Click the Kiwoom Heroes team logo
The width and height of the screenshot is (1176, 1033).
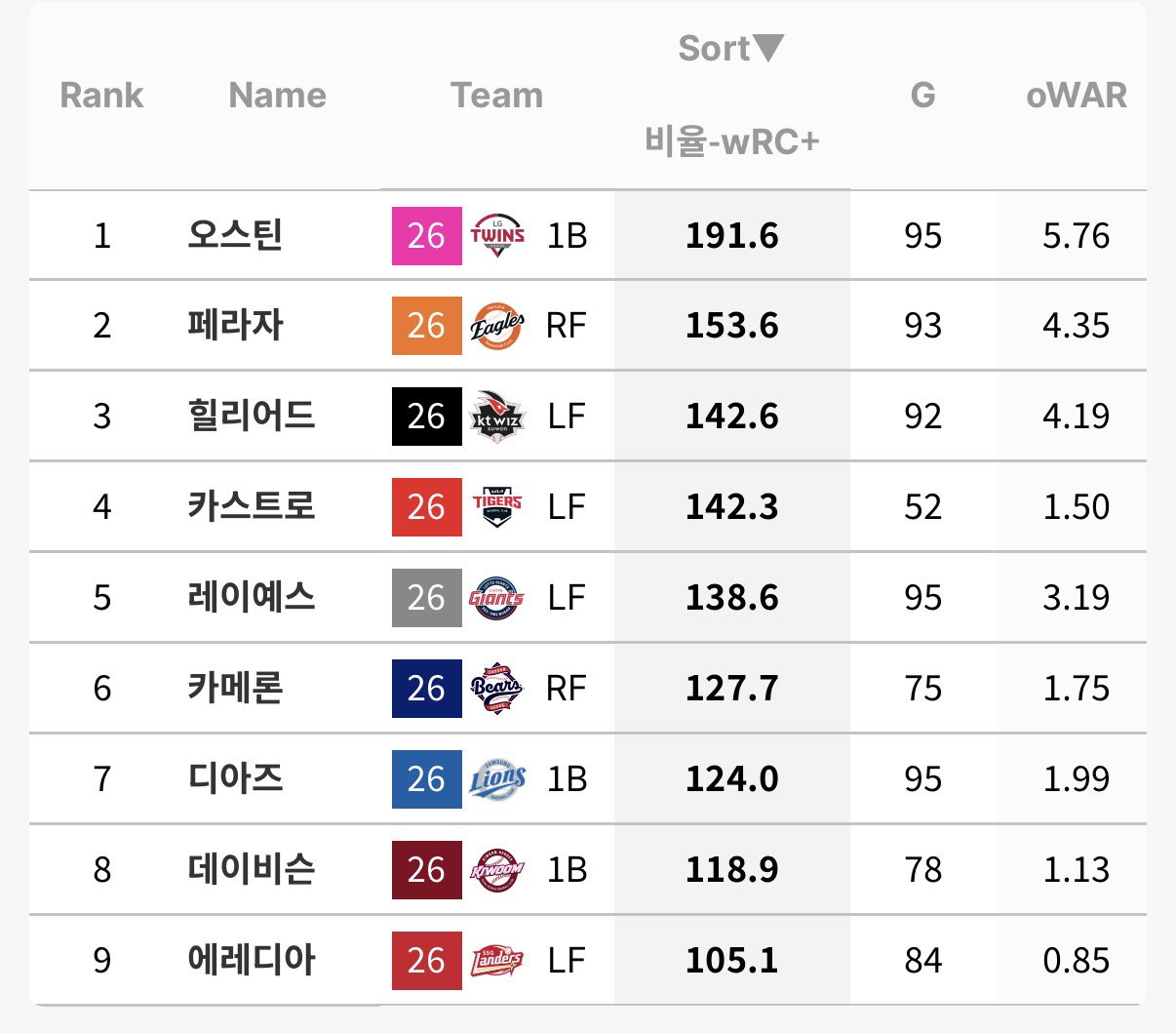click(x=497, y=869)
